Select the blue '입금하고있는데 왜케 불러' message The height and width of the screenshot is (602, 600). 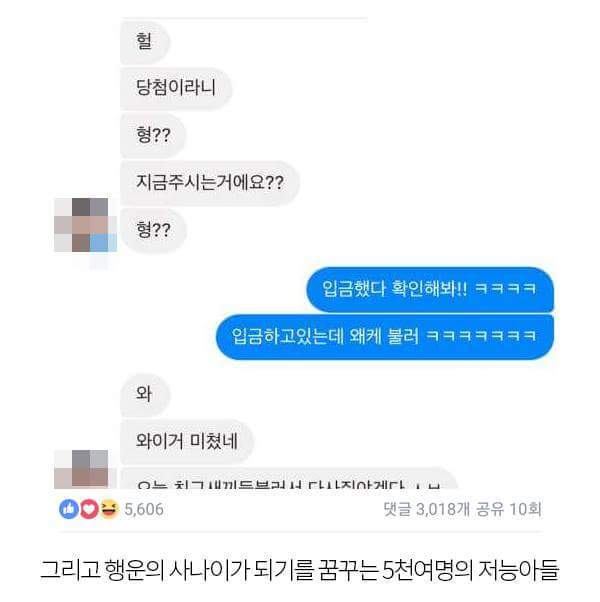[385, 337]
